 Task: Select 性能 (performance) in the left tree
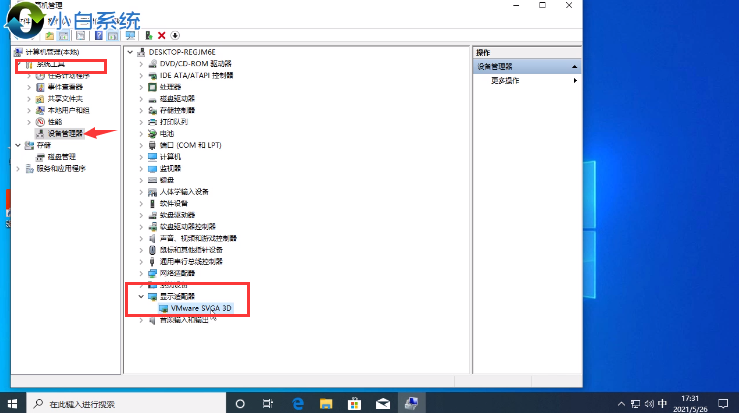click(55, 122)
